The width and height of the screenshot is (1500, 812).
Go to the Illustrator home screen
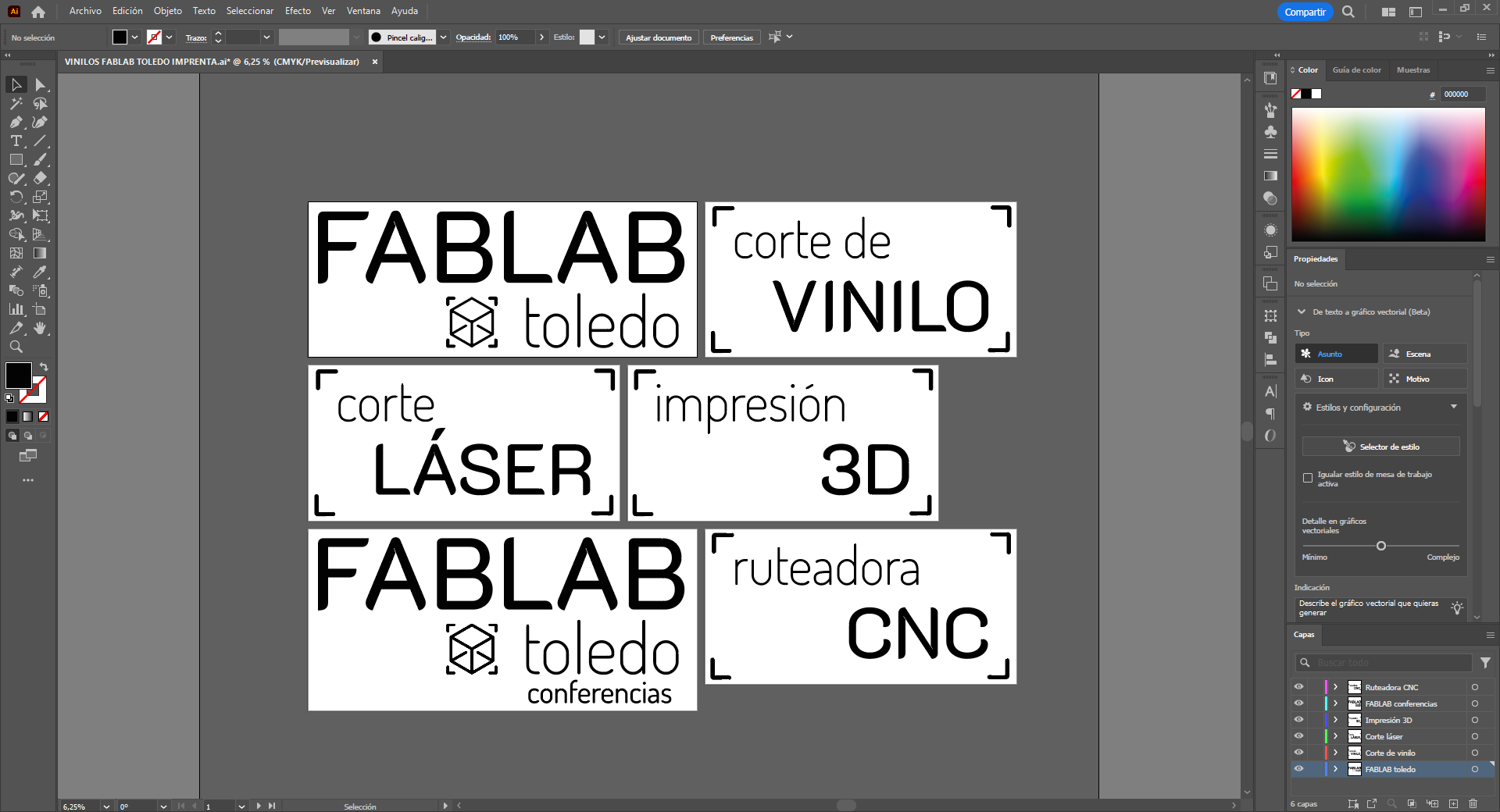(38, 12)
